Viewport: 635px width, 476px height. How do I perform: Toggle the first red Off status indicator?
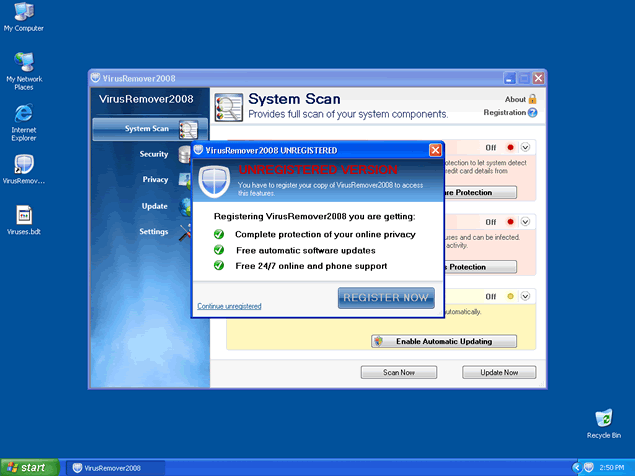[x=510, y=147]
